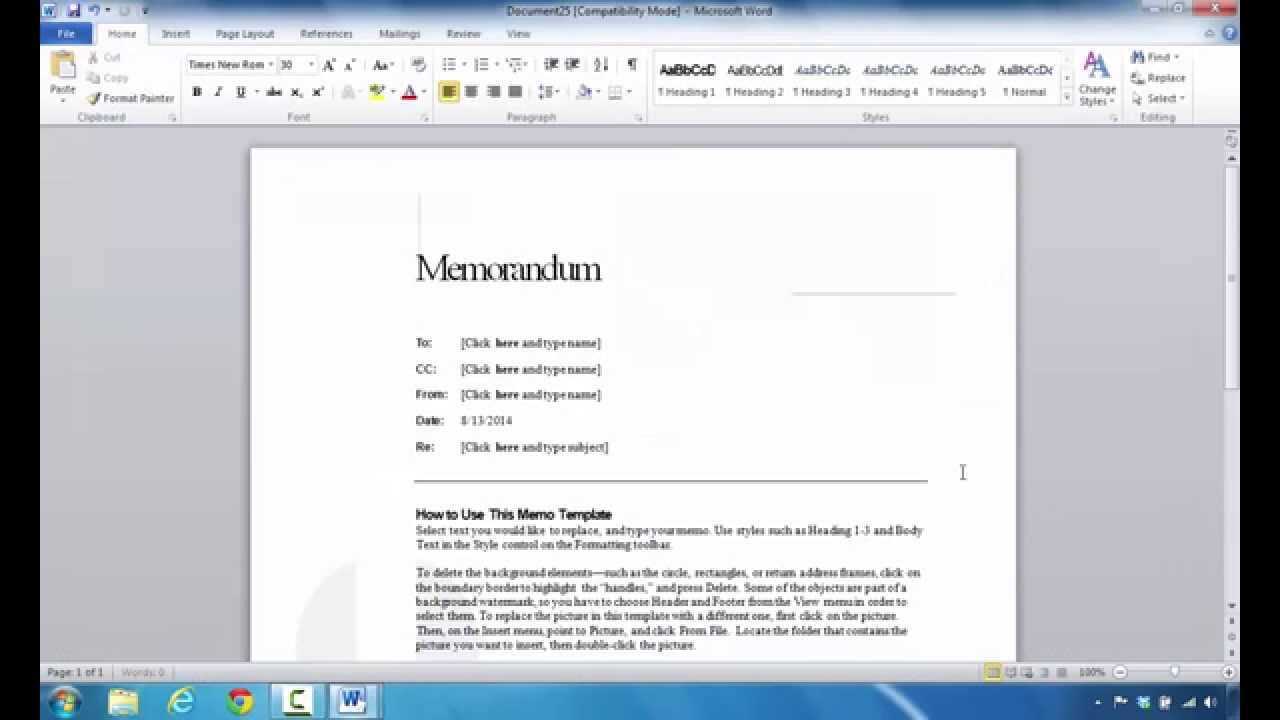Viewport: 1280px width, 720px height.
Task: Click the Cut scissors command
Action: [103, 58]
